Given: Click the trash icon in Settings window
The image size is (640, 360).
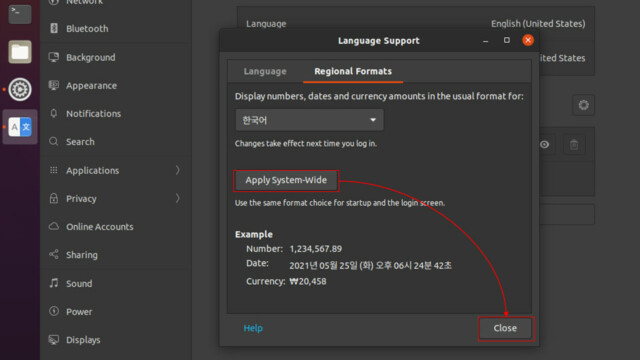Looking at the screenshot, I should (x=574, y=144).
